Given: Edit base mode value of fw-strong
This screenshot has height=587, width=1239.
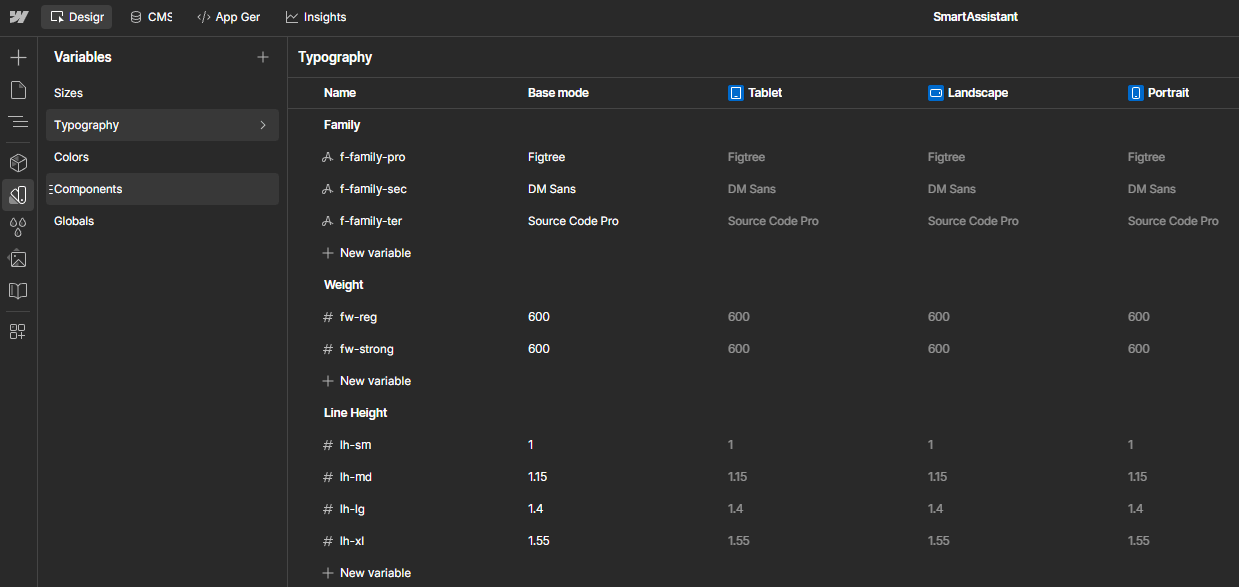Looking at the screenshot, I should click(x=539, y=349).
